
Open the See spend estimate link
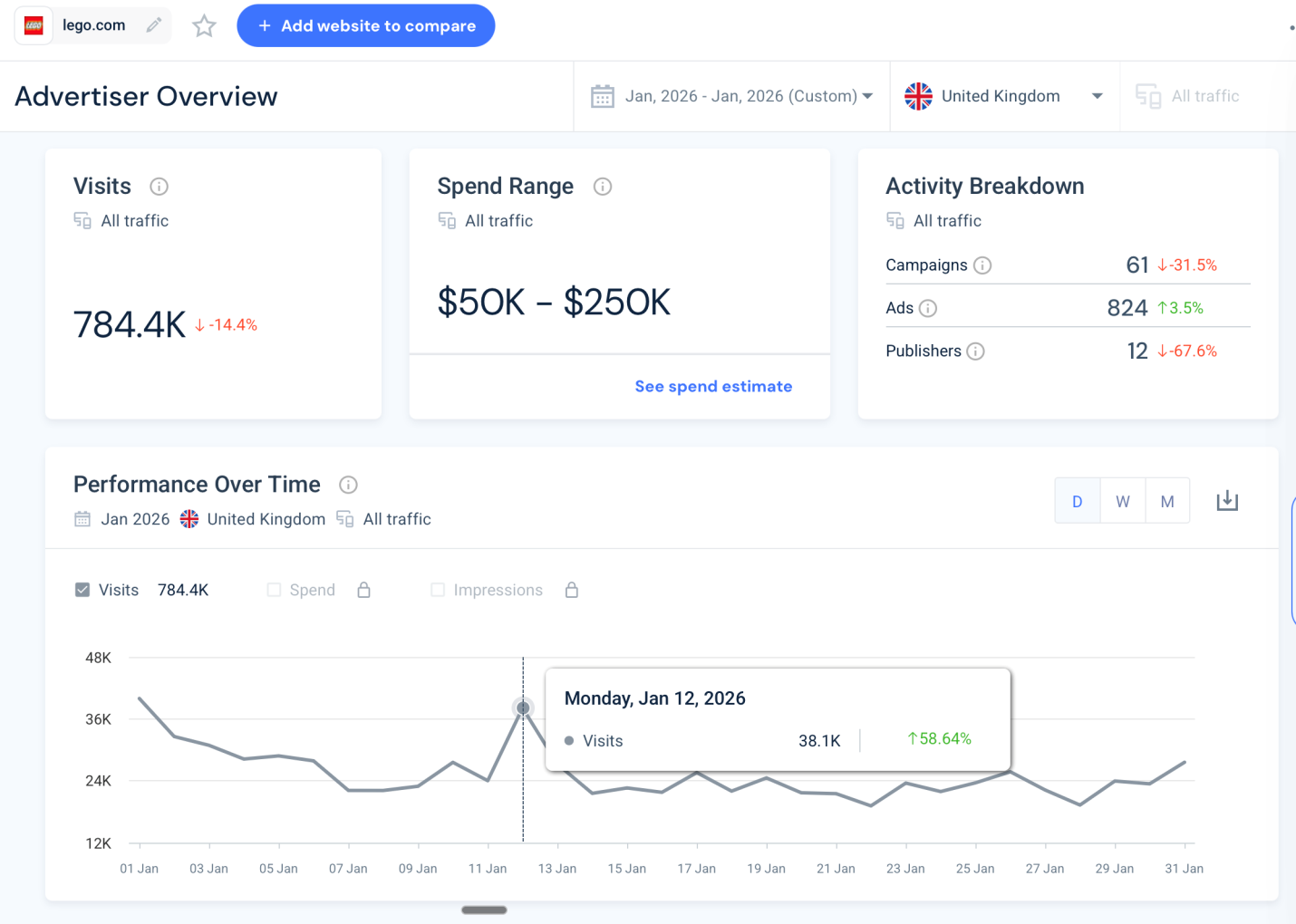713,387
